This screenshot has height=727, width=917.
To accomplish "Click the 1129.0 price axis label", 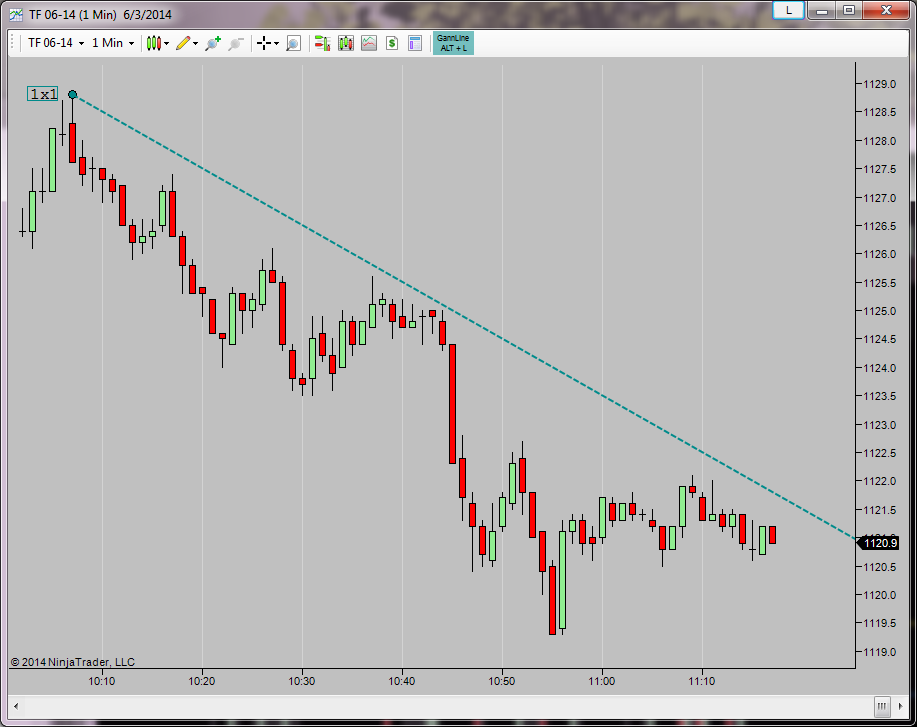I will click(x=880, y=84).
